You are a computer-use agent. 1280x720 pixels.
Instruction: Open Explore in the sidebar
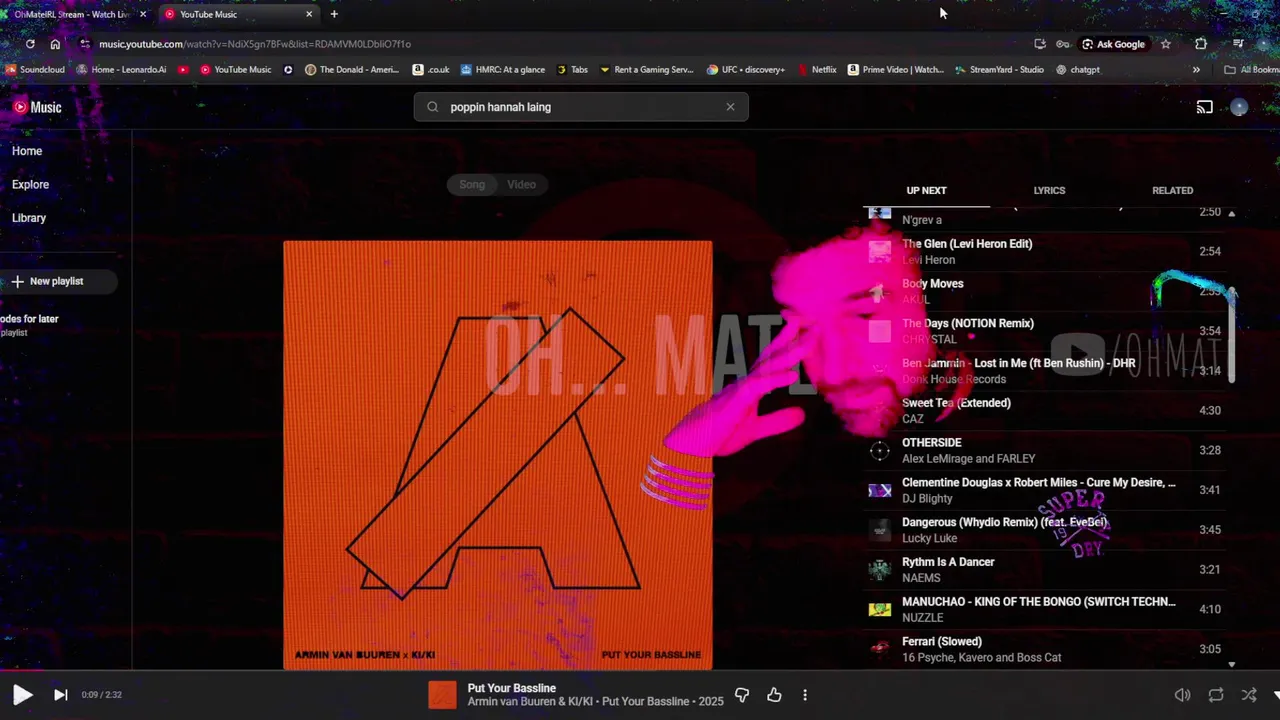pyautogui.click(x=30, y=184)
